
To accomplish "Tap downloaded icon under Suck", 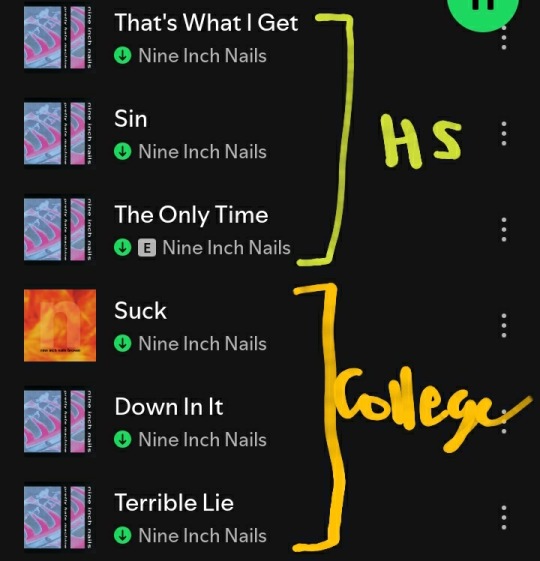I will [122, 343].
